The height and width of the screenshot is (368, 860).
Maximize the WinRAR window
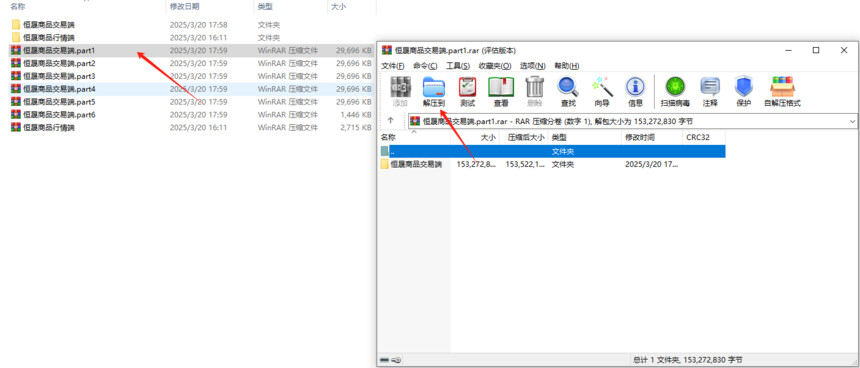(x=816, y=50)
